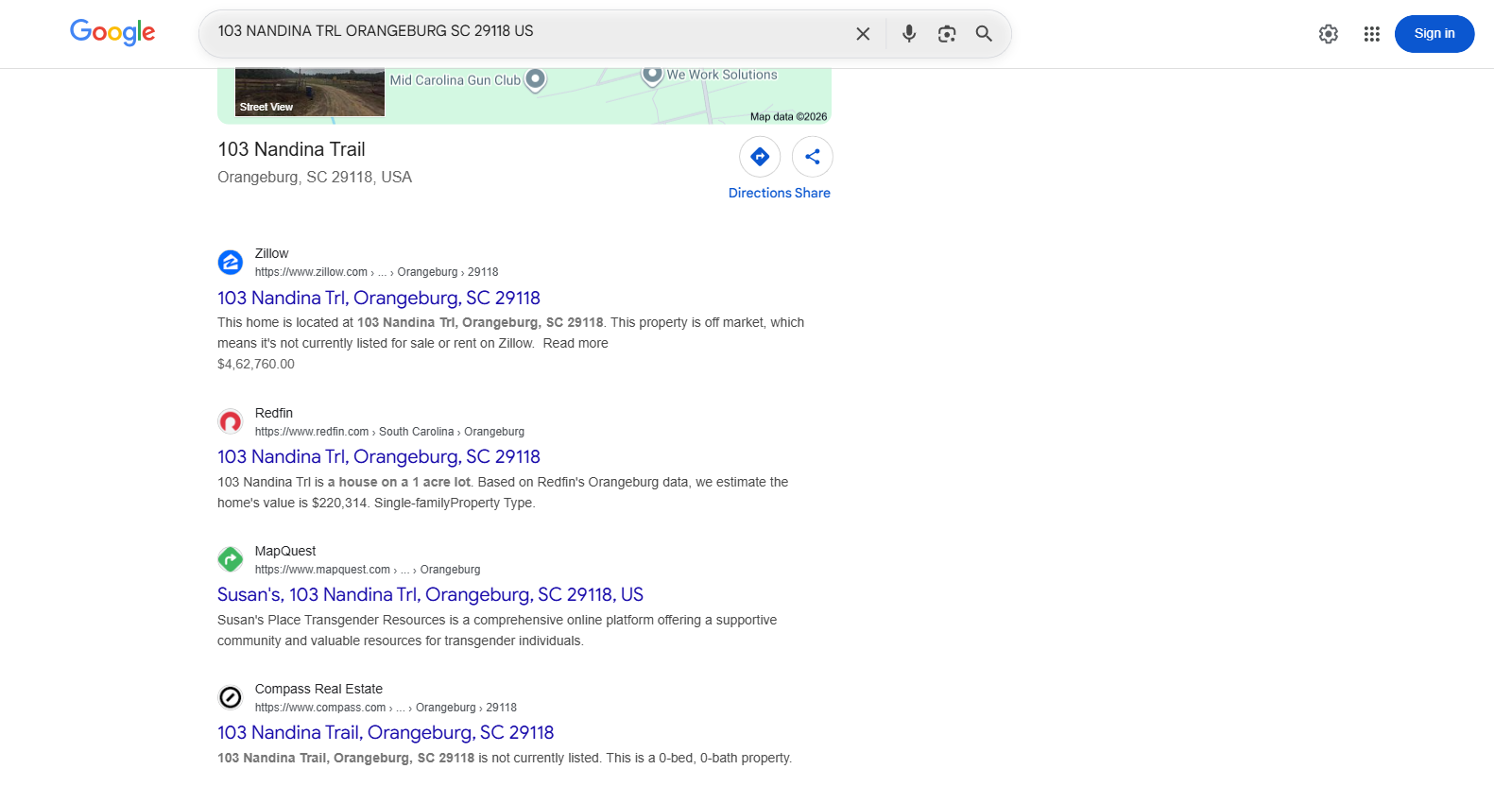Viewport: 1512px width, 786px height.
Task: Select the Mid Carolina Gun Club map pin
Action: click(536, 79)
